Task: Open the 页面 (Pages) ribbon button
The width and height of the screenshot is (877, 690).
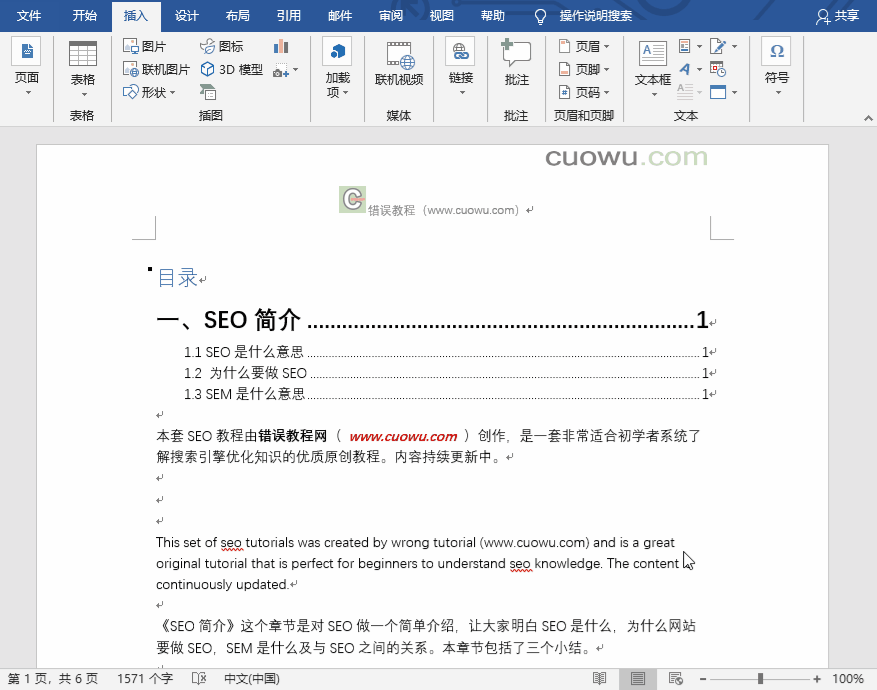Action: (x=27, y=68)
